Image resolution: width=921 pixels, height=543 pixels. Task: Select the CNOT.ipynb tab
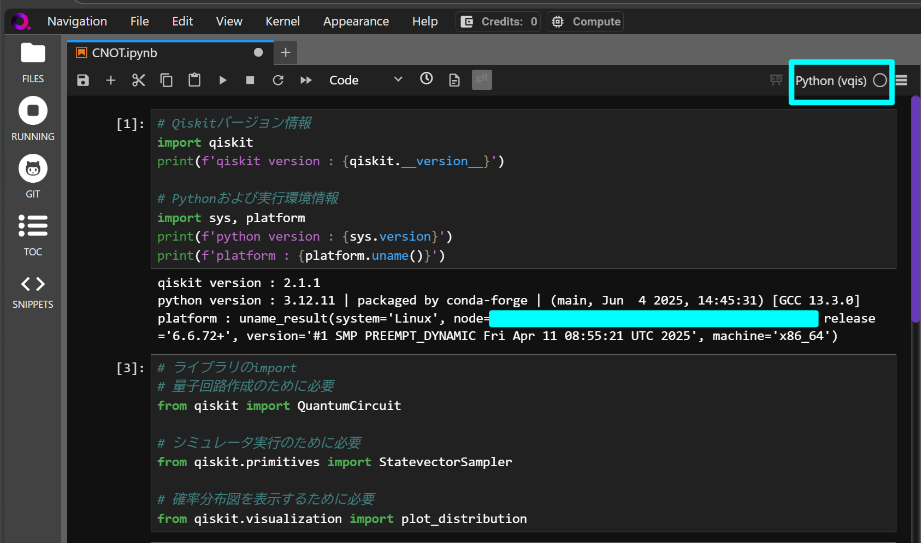point(125,52)
